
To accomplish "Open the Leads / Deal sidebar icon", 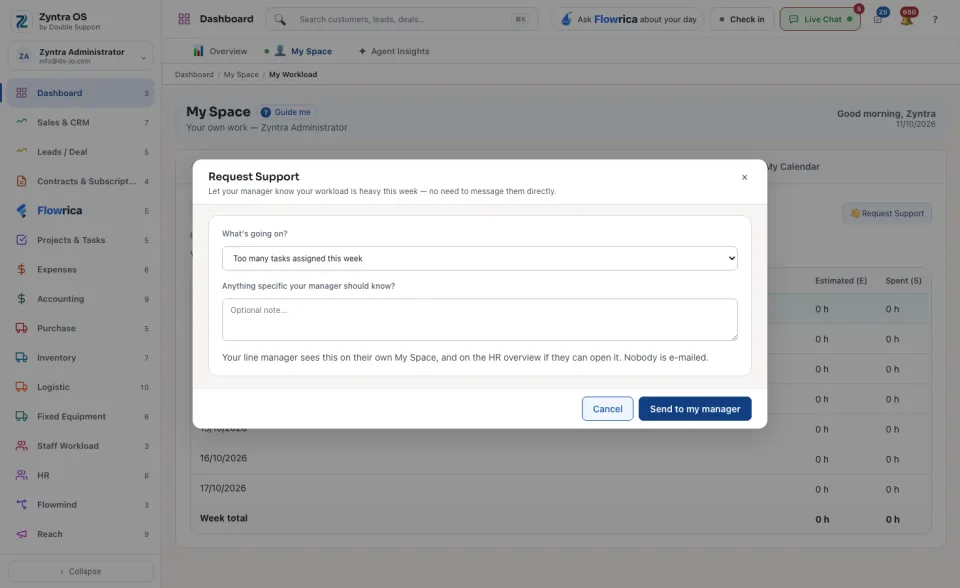I will coord(21,151).
